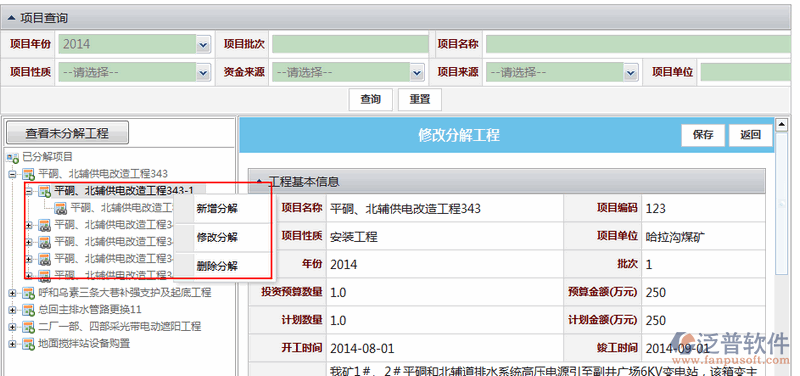
Task: Open the 资金来源 dropdown
Action: (x=417, y=72)
